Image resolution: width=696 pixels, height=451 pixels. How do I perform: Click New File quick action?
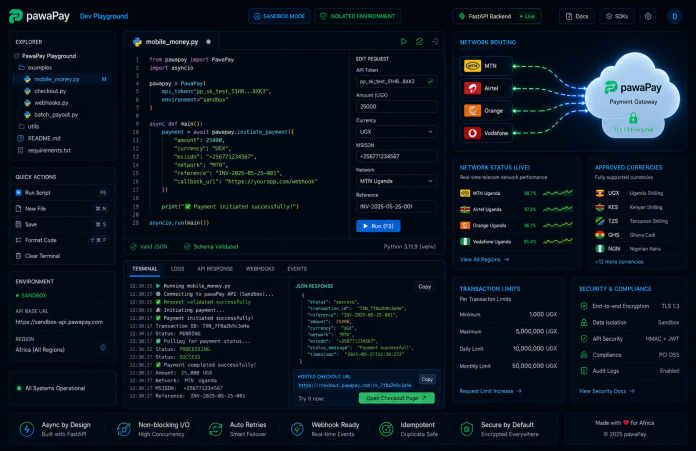[x=61, y=209]
